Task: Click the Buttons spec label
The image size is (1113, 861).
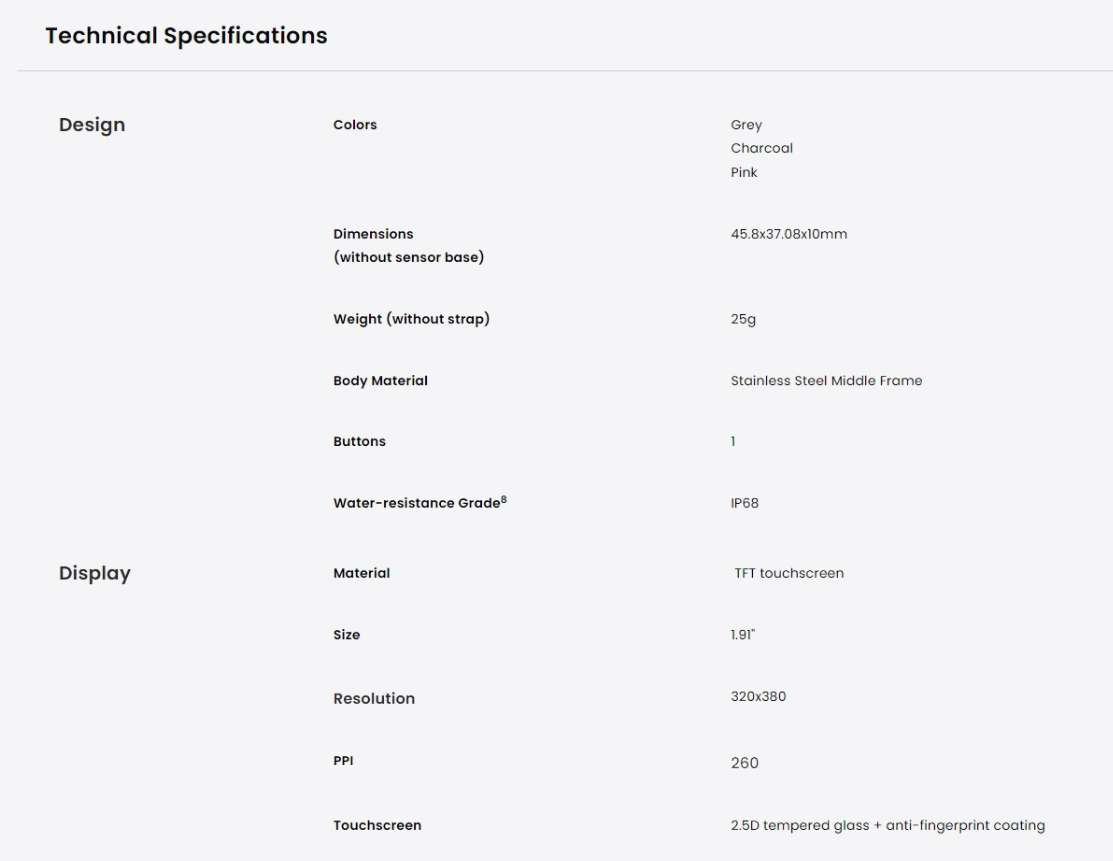Action: [x=359, y=442]
